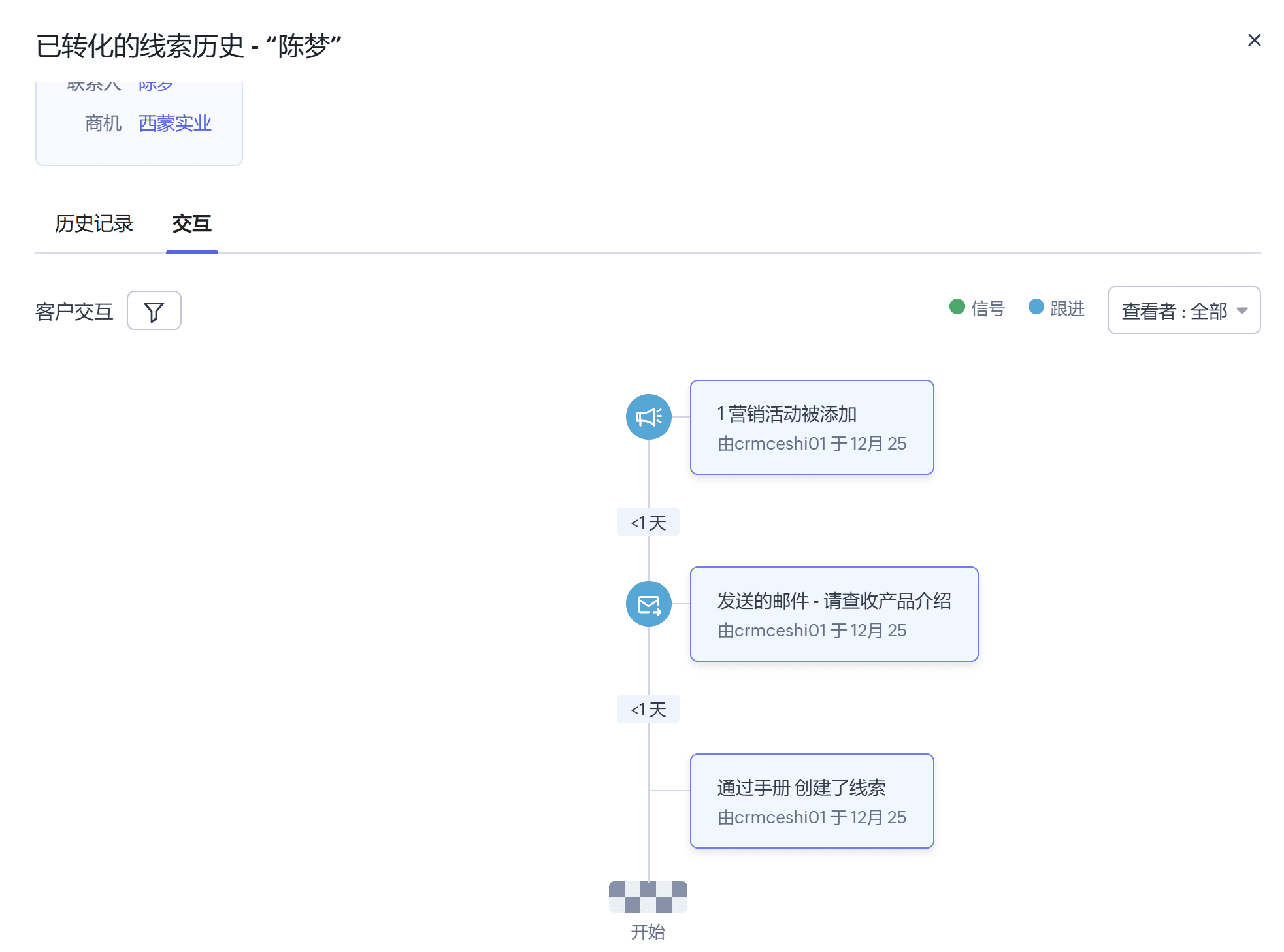This screenshot has width=1284, height=952.
Task: Open the 1 营销活动被添加 card
Action: coord(812,427)
